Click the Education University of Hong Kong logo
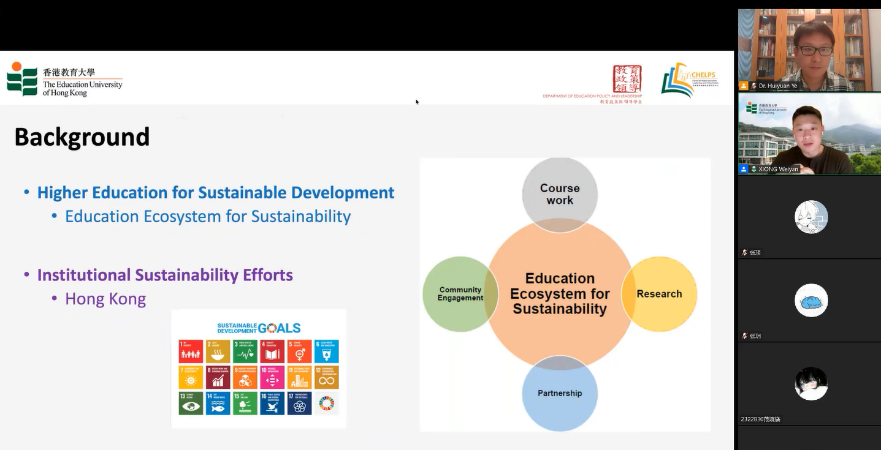The height and width of the screenshot is (450, 881). [x=64, y=79]
